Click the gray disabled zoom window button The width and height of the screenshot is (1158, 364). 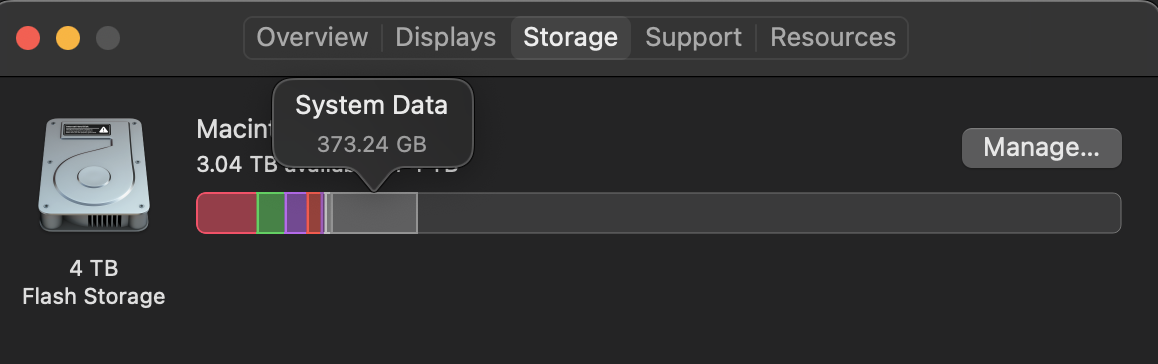pos(108,38)
